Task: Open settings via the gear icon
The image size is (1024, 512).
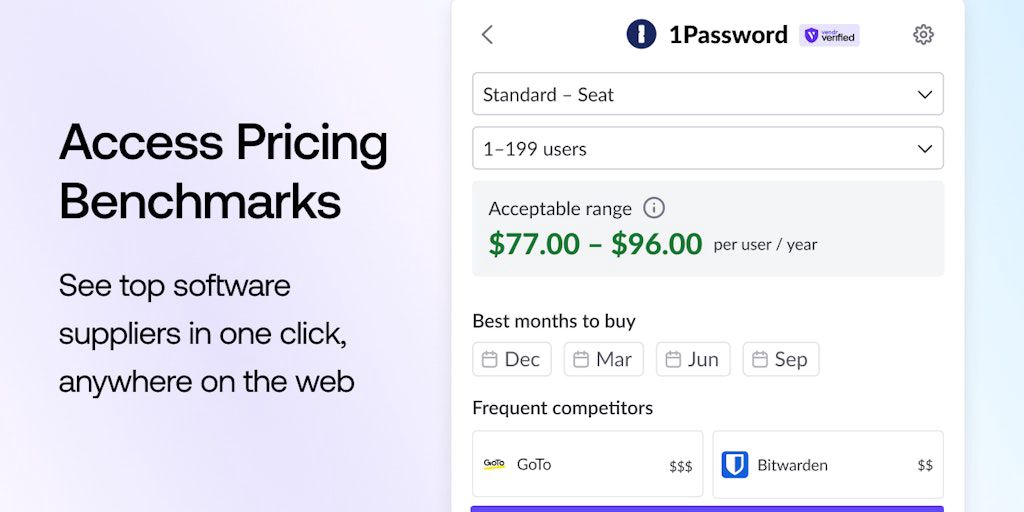Action: pyautogui.click(x=923, y=35)
